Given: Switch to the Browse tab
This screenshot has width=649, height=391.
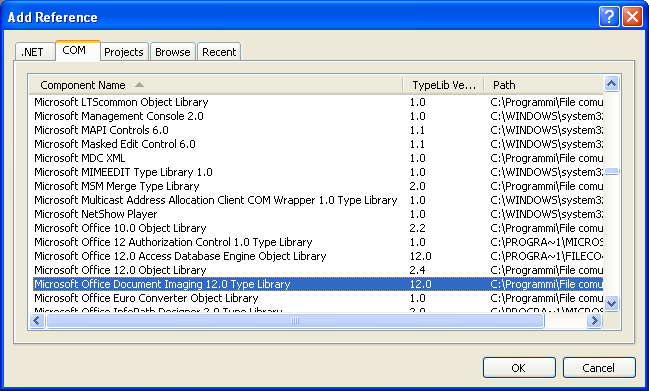Looking at the screenshot, I should point(173,52).
